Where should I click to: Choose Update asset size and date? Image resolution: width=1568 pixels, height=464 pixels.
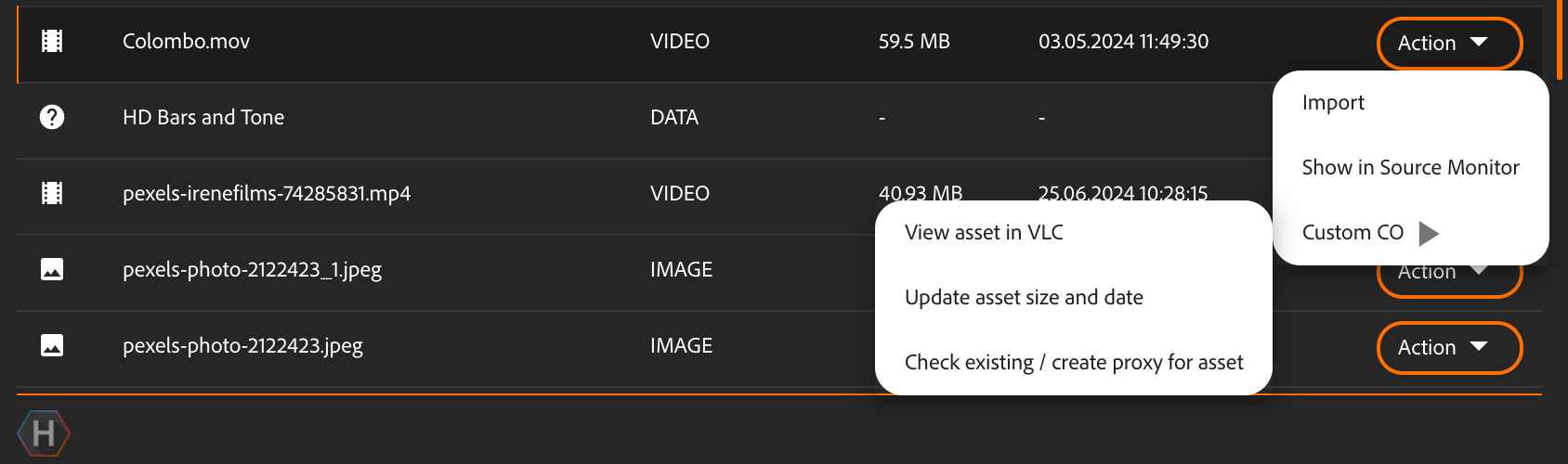click(x=1024, y=297)
